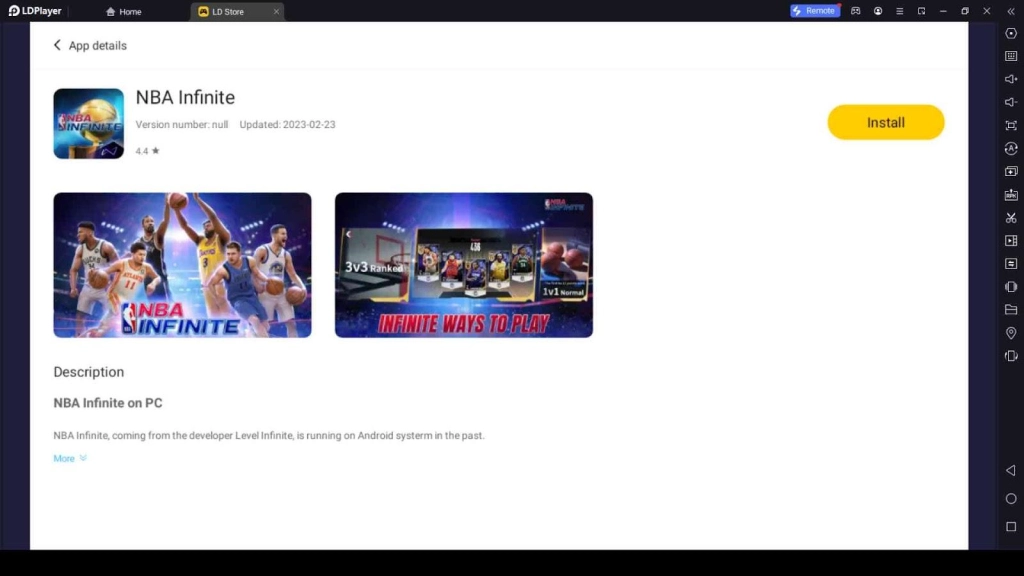Open the NBA Infinite players screenshot thumbnail
Screen dimensions: 1024x576
(182, 265)
